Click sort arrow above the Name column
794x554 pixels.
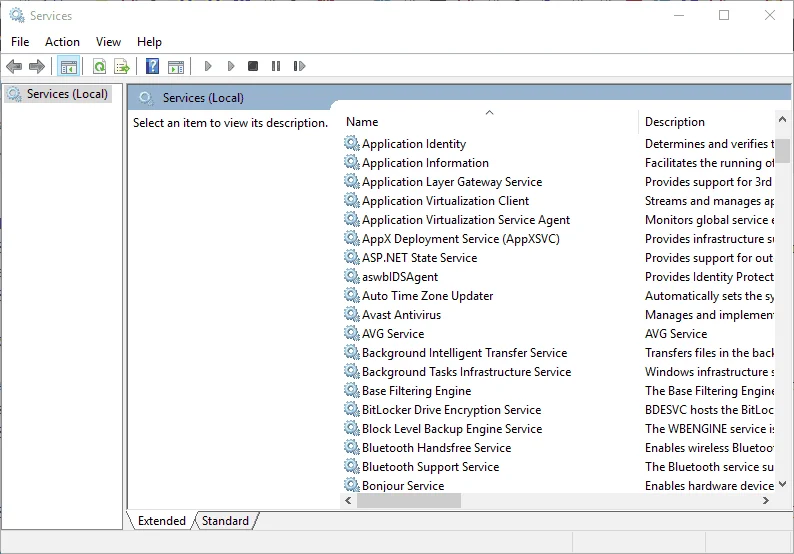[489, 112]
